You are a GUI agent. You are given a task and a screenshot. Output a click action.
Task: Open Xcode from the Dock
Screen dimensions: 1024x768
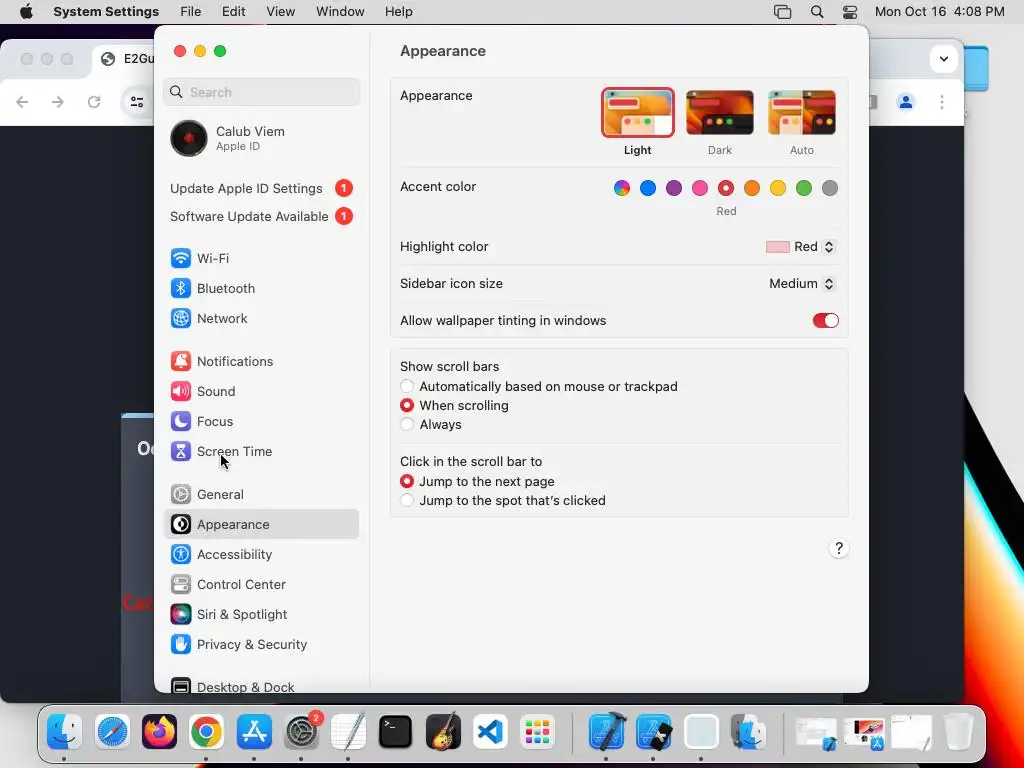pos(607,731)
